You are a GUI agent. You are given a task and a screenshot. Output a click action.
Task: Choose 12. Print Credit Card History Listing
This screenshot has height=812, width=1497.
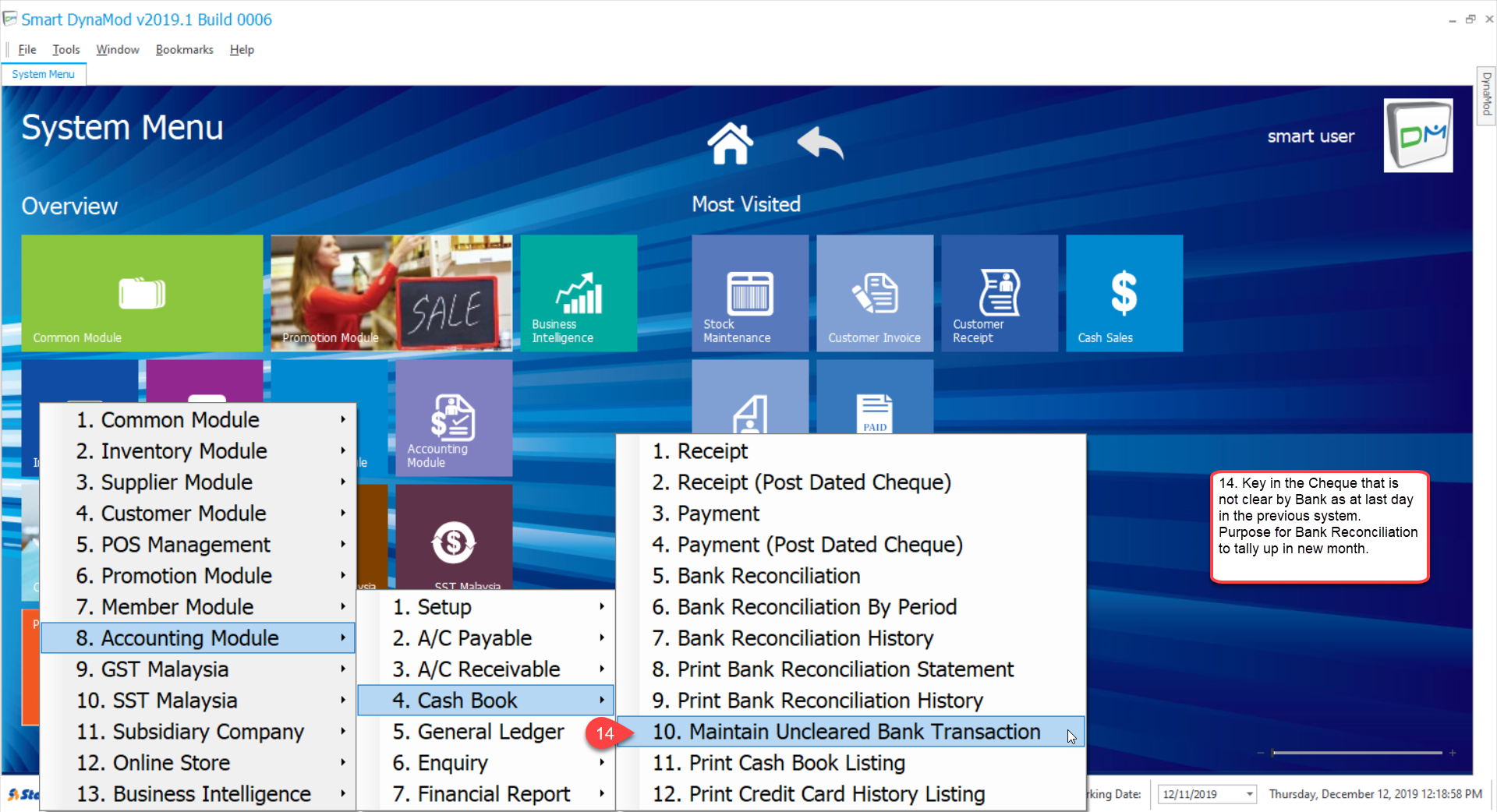tap(851, 793)
